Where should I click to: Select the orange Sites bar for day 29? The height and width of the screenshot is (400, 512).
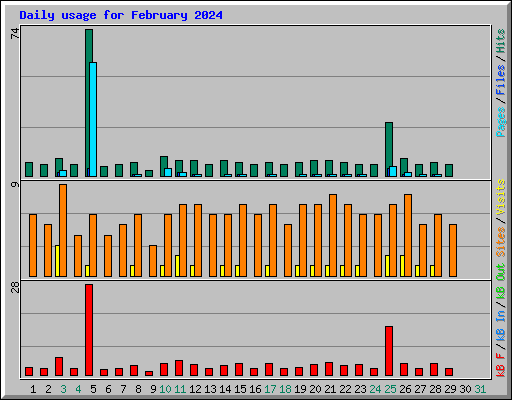(x=453, y=250)
